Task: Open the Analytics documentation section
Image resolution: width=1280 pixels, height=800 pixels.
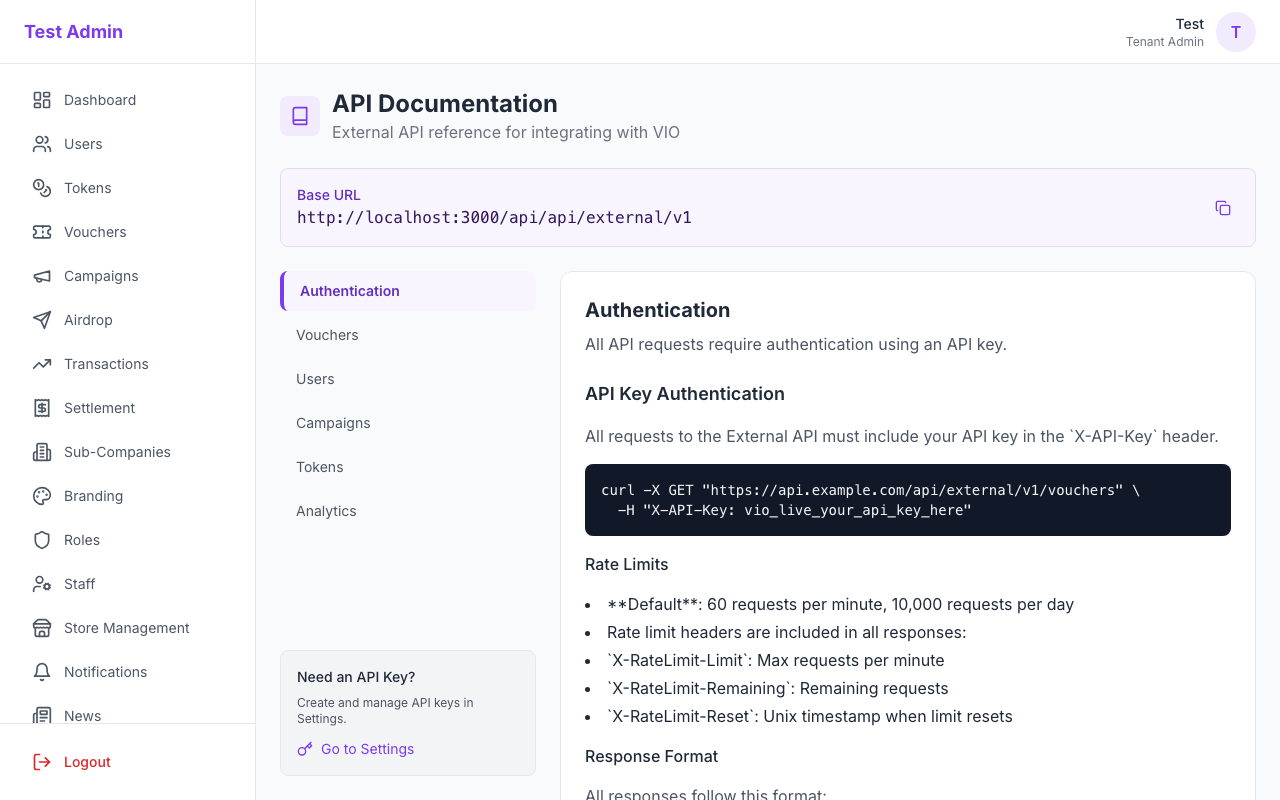Action: [x=326, y=511]
